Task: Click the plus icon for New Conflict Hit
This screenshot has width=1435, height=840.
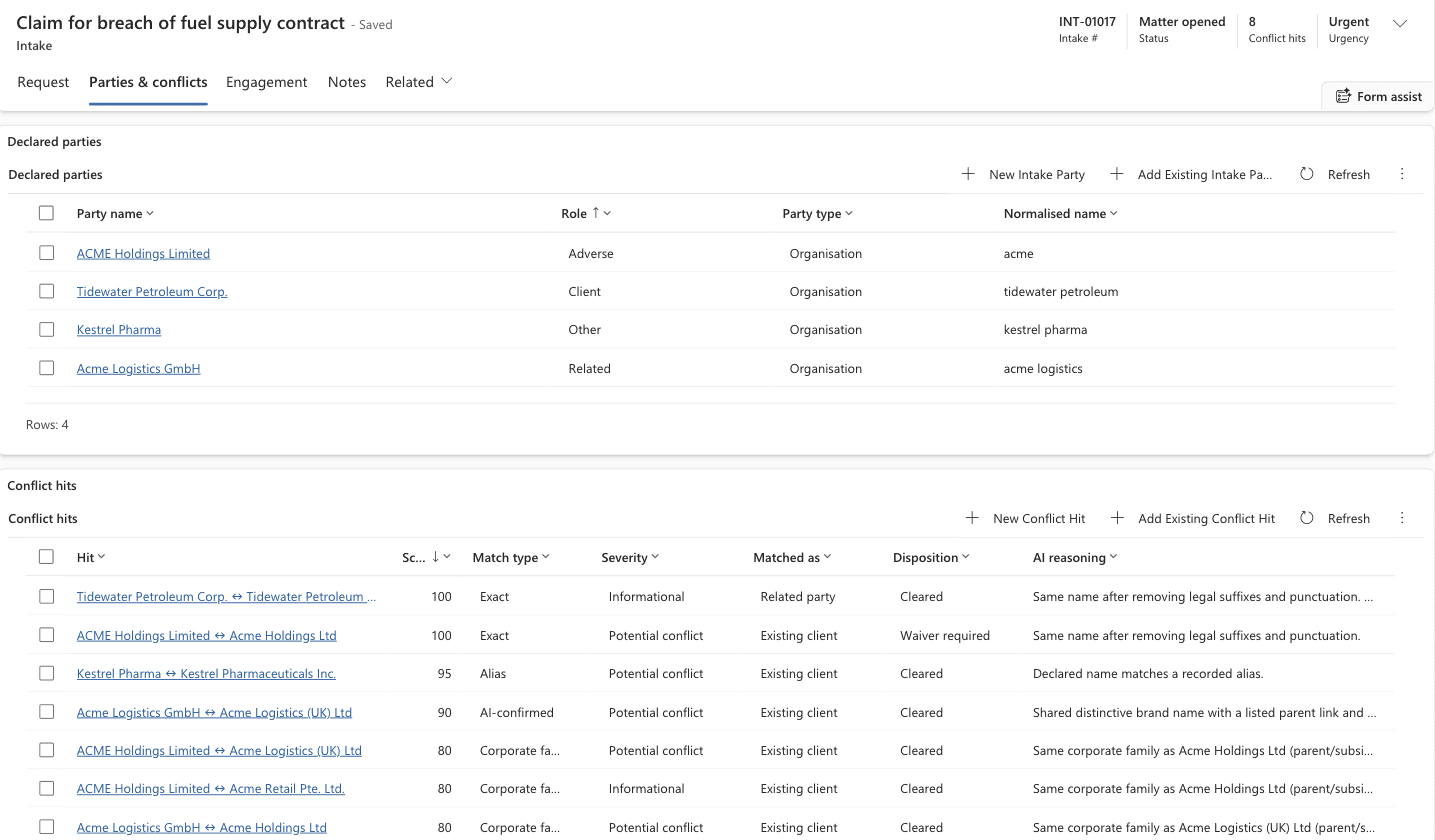Action: pos(972,518)
